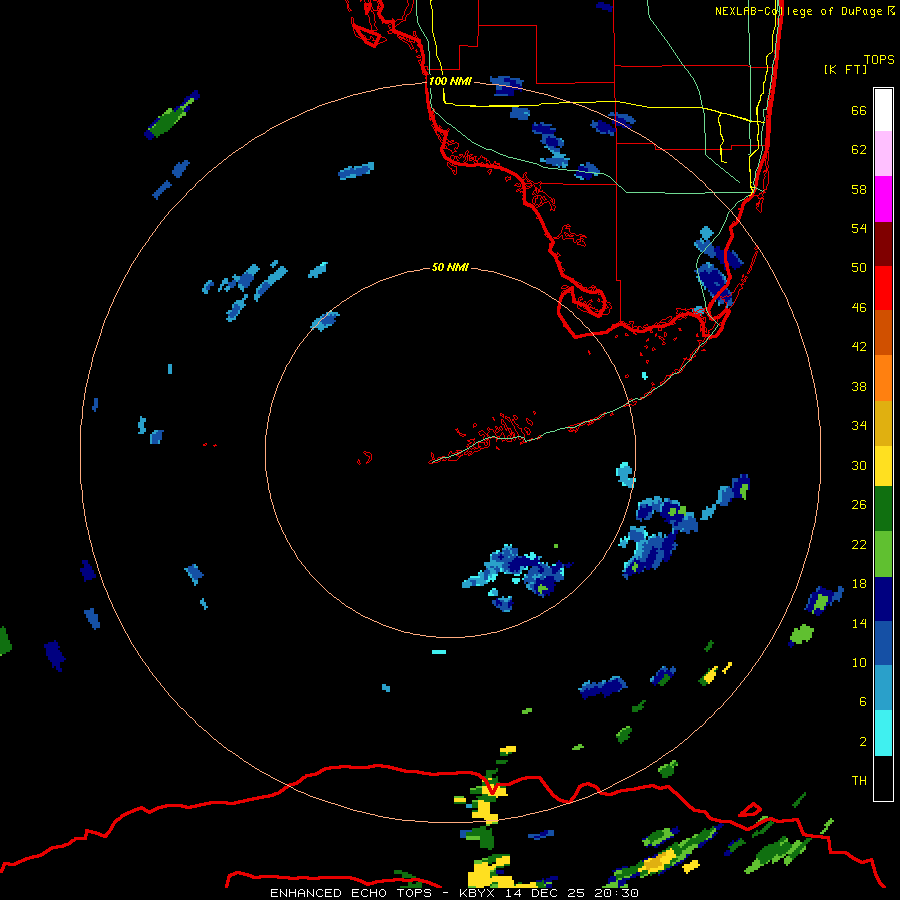
Task: Pick the light orange legend swatch
Action: (x=883, y=378)
